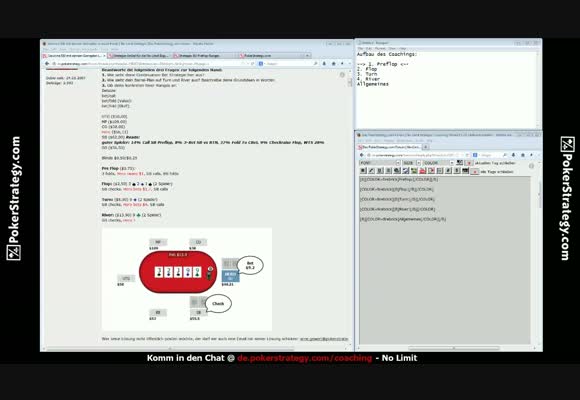Open downloads in the left browser toolbar

click(324, 64)
